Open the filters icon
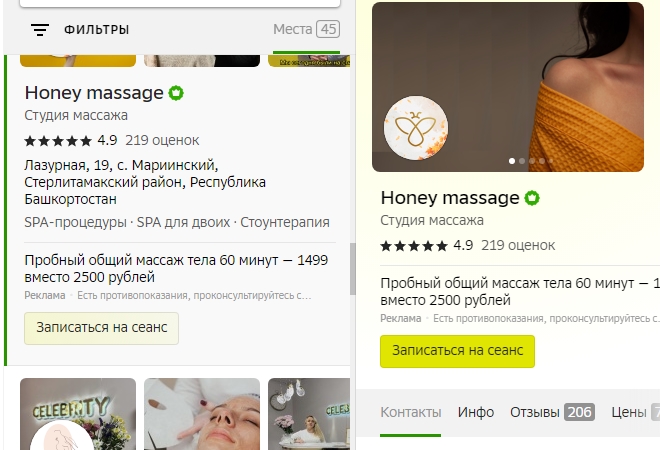660x450 pixels. point(40,30)
